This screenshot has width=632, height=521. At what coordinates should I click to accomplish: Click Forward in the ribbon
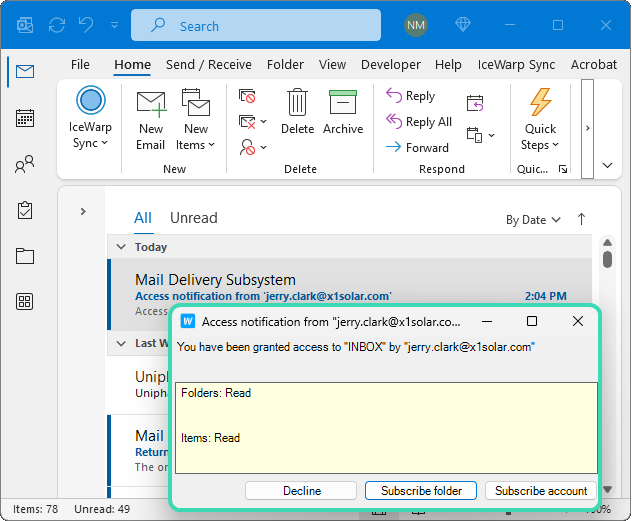click(417, 147)
